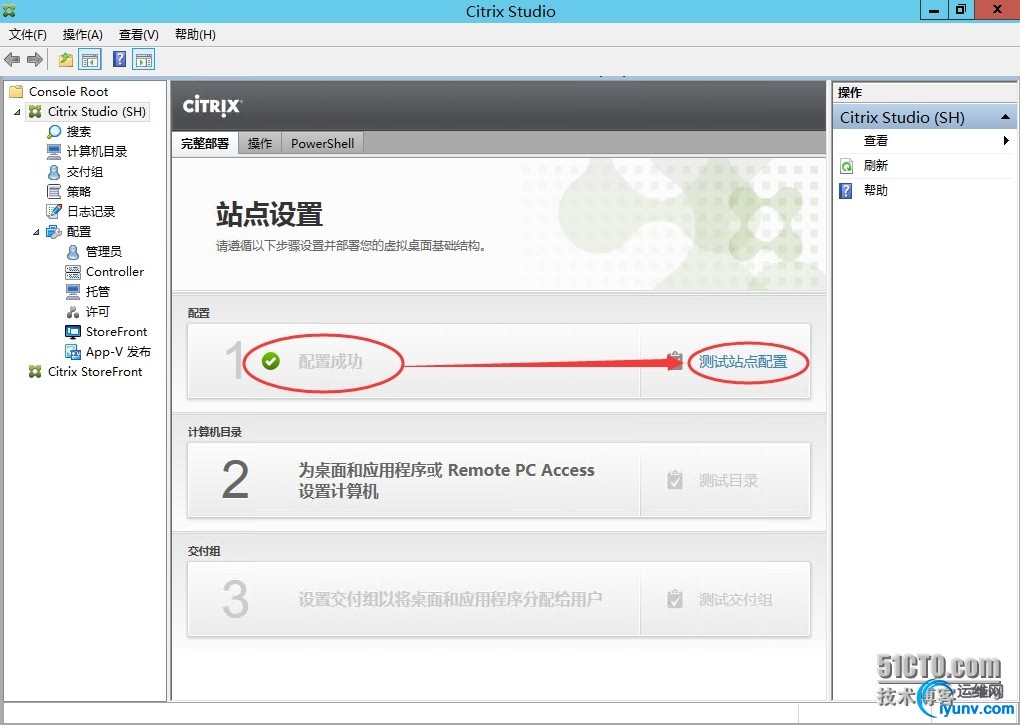Click the Console Root folder icon
This screenshot has width=1020, height=725.
pos(16,92)
